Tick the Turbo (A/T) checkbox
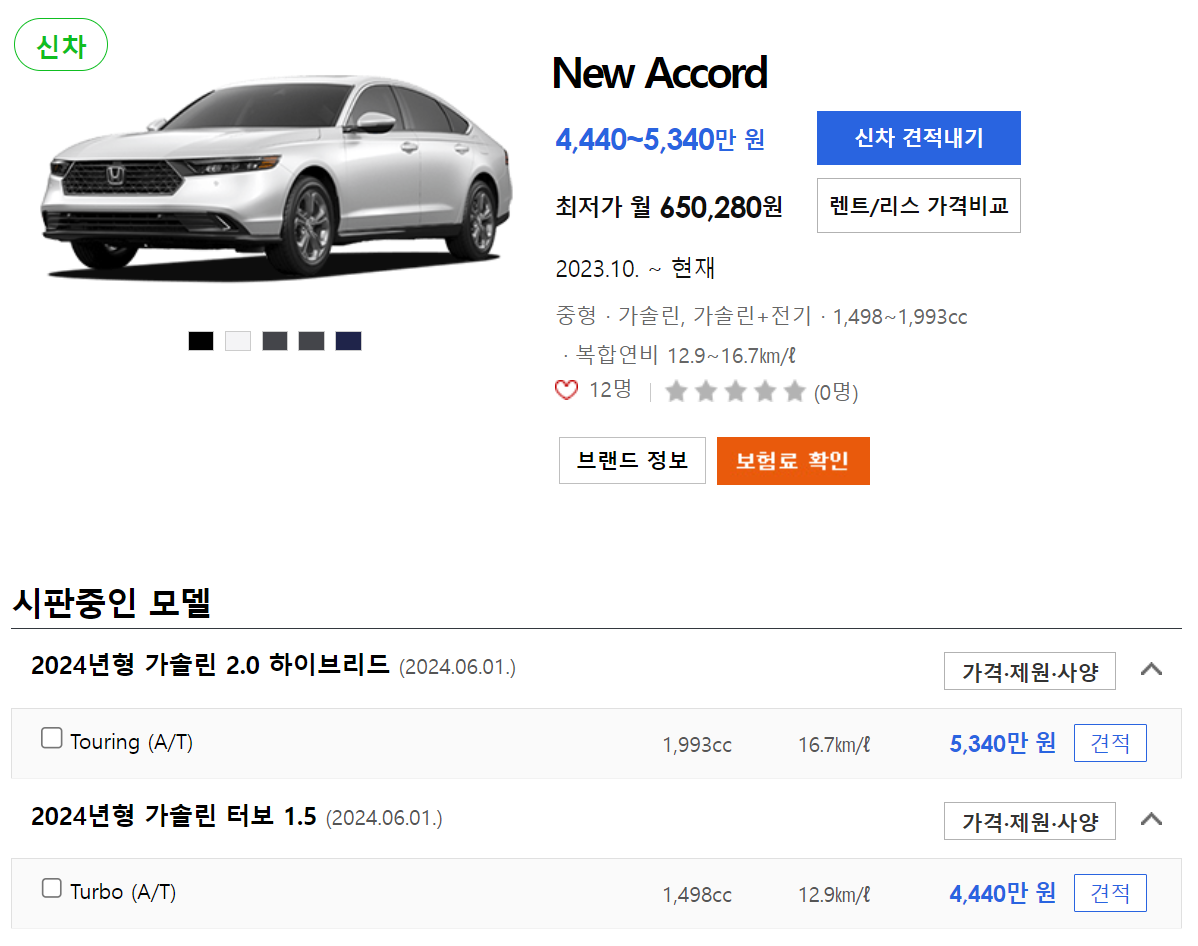This screenshot has height=946, width=1198. pos(51,888)
